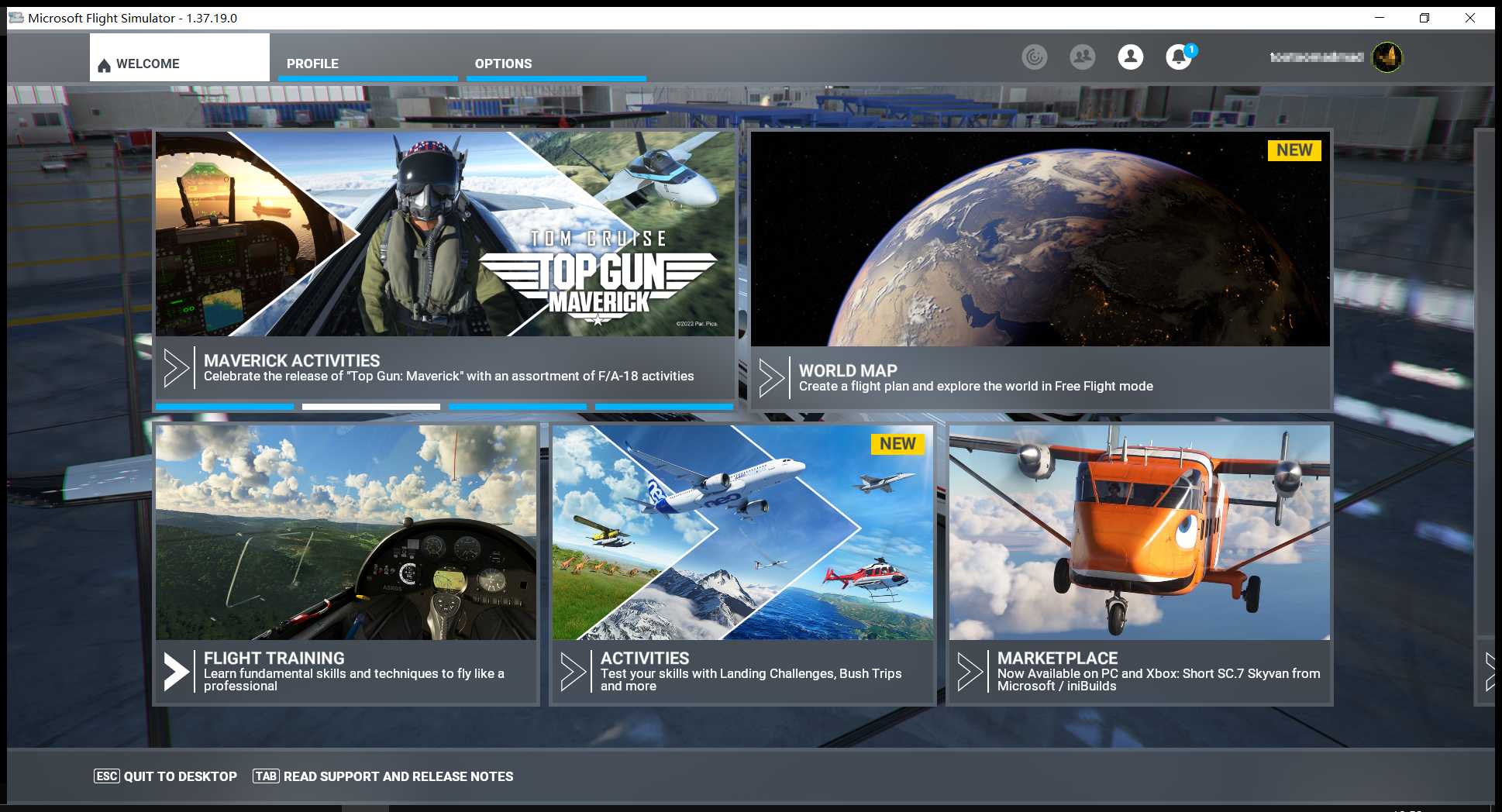
Task: Click the Maverick Activities description text
Action: (x=449, y=377)
